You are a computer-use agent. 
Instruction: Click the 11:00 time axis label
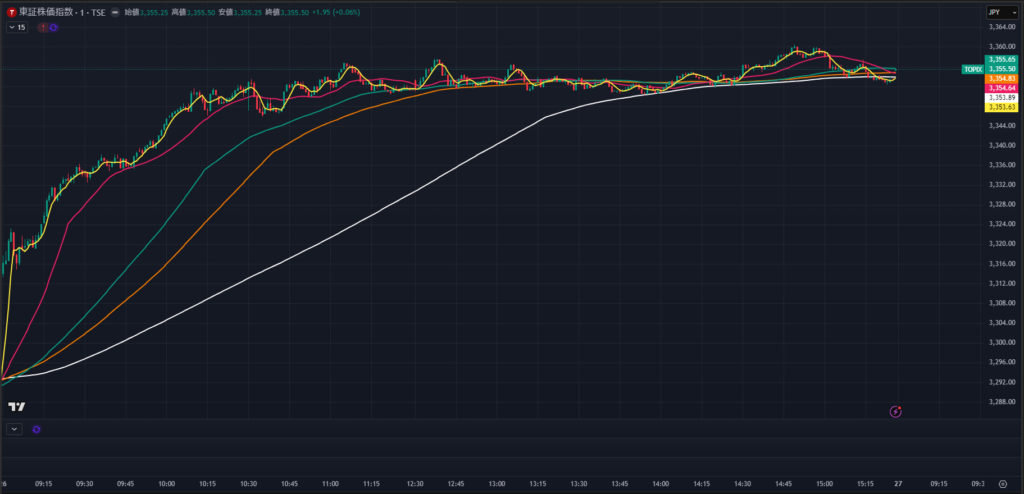[330, 482]
